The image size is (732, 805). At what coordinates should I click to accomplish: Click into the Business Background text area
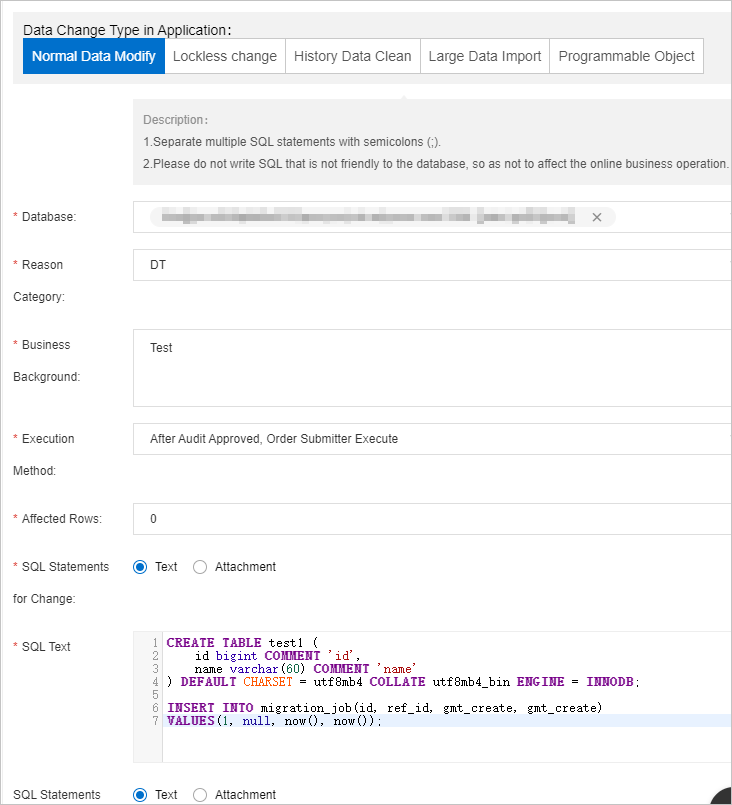[432, 368]
